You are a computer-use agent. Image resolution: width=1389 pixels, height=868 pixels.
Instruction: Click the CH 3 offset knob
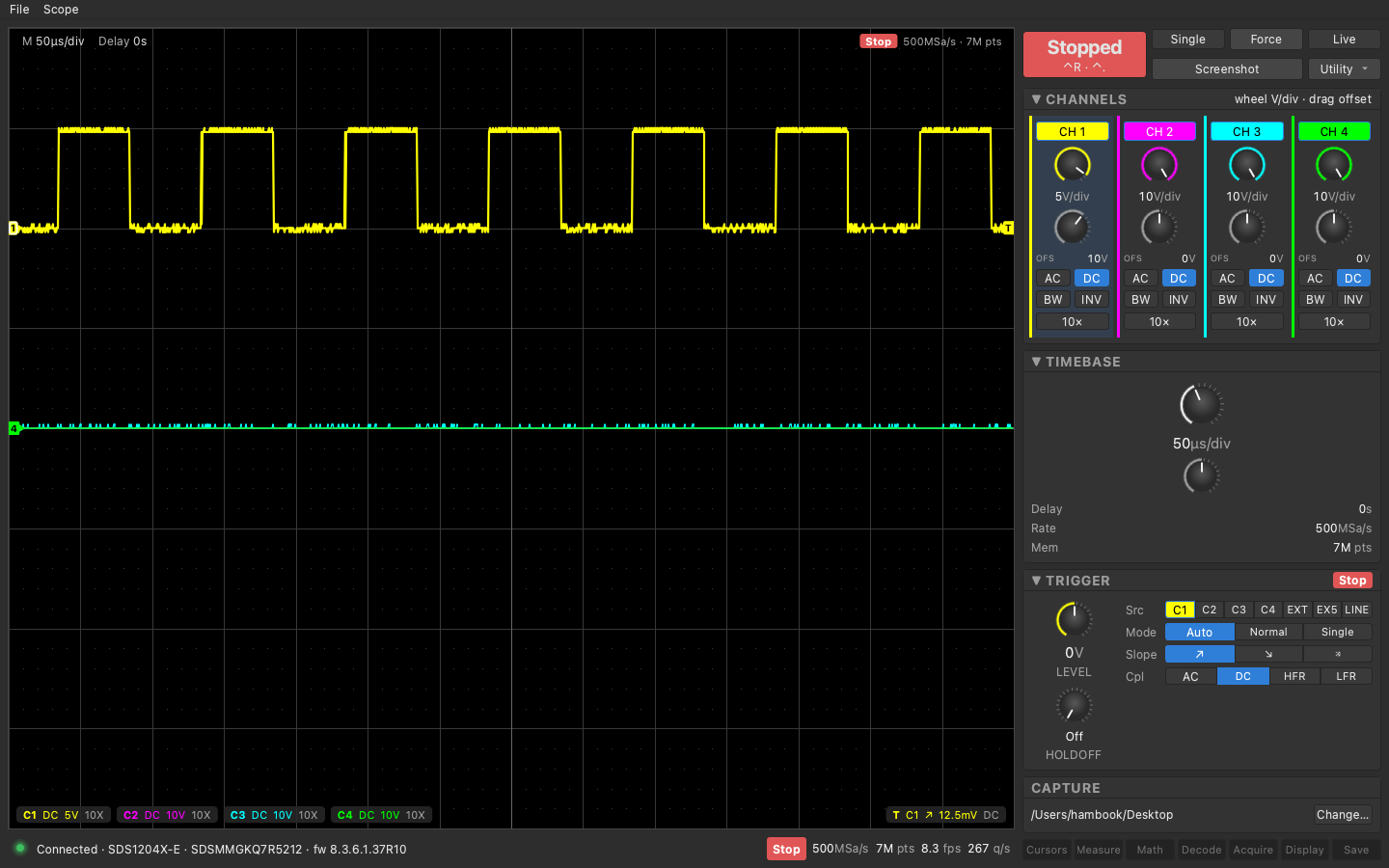pyautogui.click(x=1246, y=228)
